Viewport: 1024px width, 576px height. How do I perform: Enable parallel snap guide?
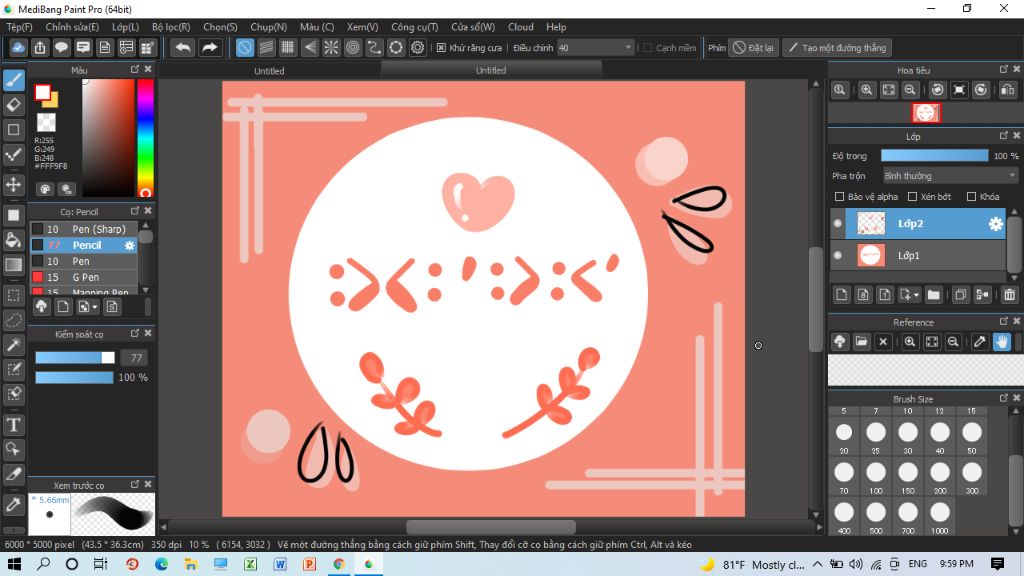[x=266, y=48]
